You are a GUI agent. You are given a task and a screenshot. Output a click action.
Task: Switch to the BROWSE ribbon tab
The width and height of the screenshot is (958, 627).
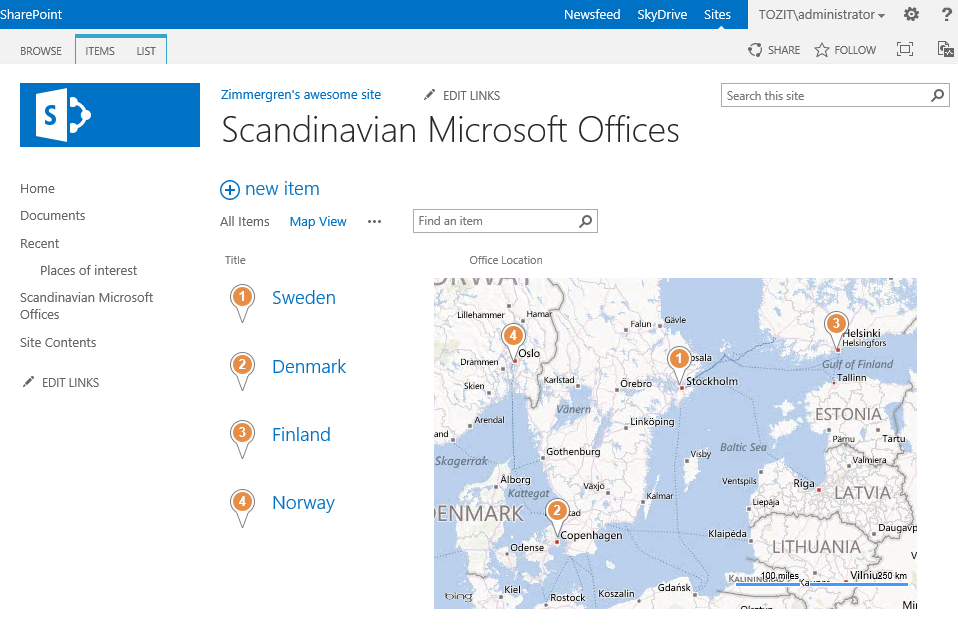pyautogui.click(x=41, y=51)
